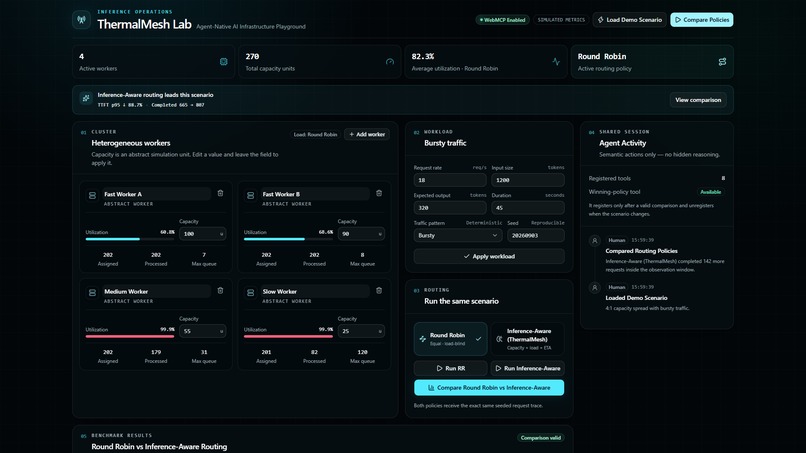Edit the Fast Worker A name field
The image size is (806, 453).
(156, 194)
